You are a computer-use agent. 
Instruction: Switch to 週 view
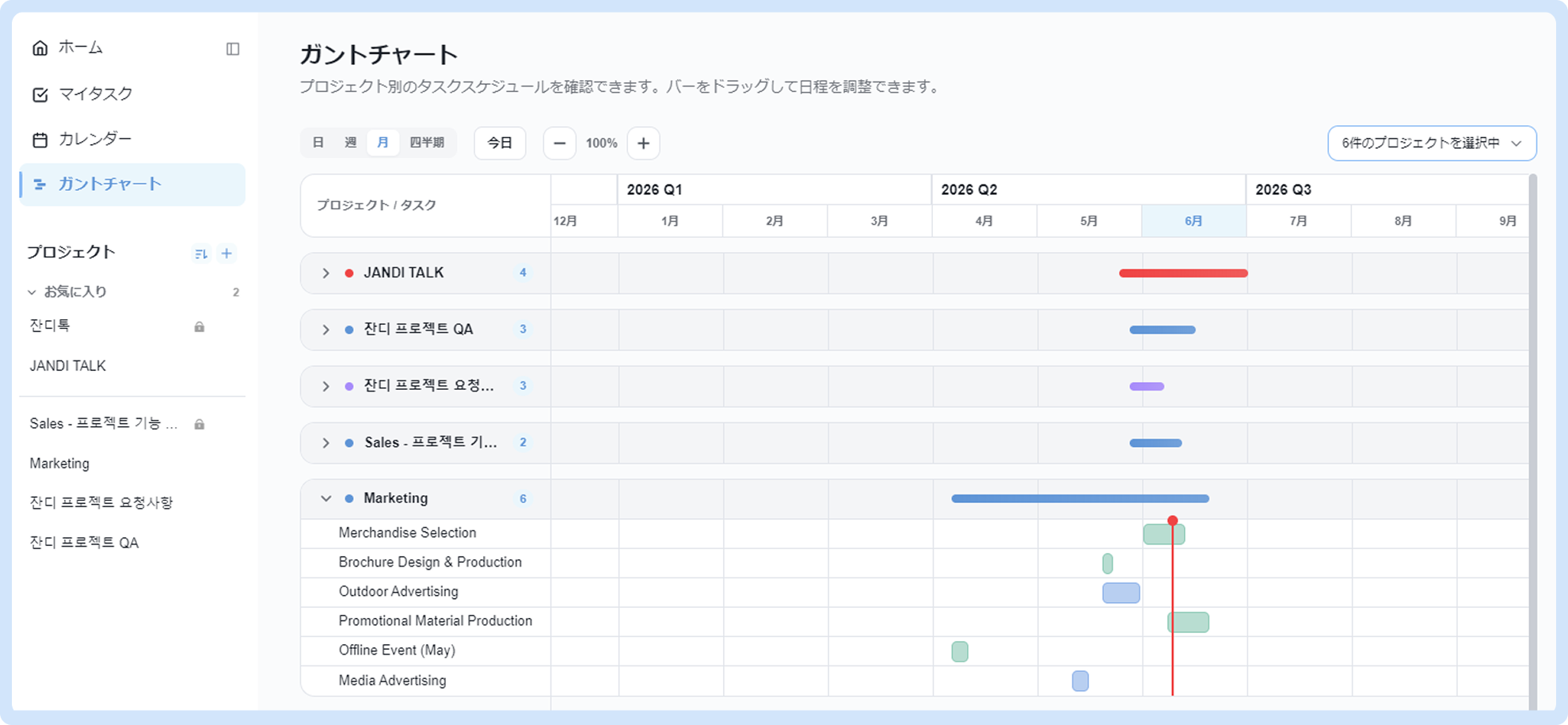351,143
